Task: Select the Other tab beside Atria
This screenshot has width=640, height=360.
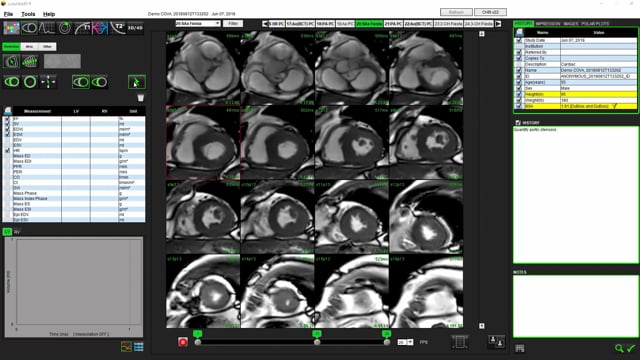Action: pyautogui.click(x=47, y=47)
